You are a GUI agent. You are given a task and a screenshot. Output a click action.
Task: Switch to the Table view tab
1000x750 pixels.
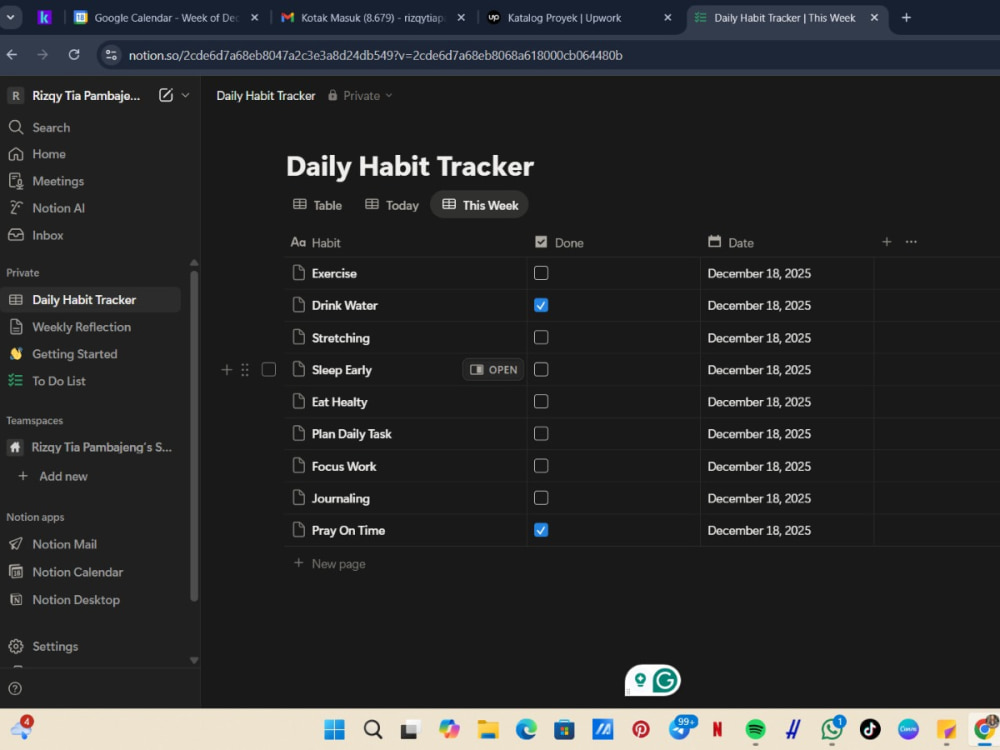click(318, 205)
